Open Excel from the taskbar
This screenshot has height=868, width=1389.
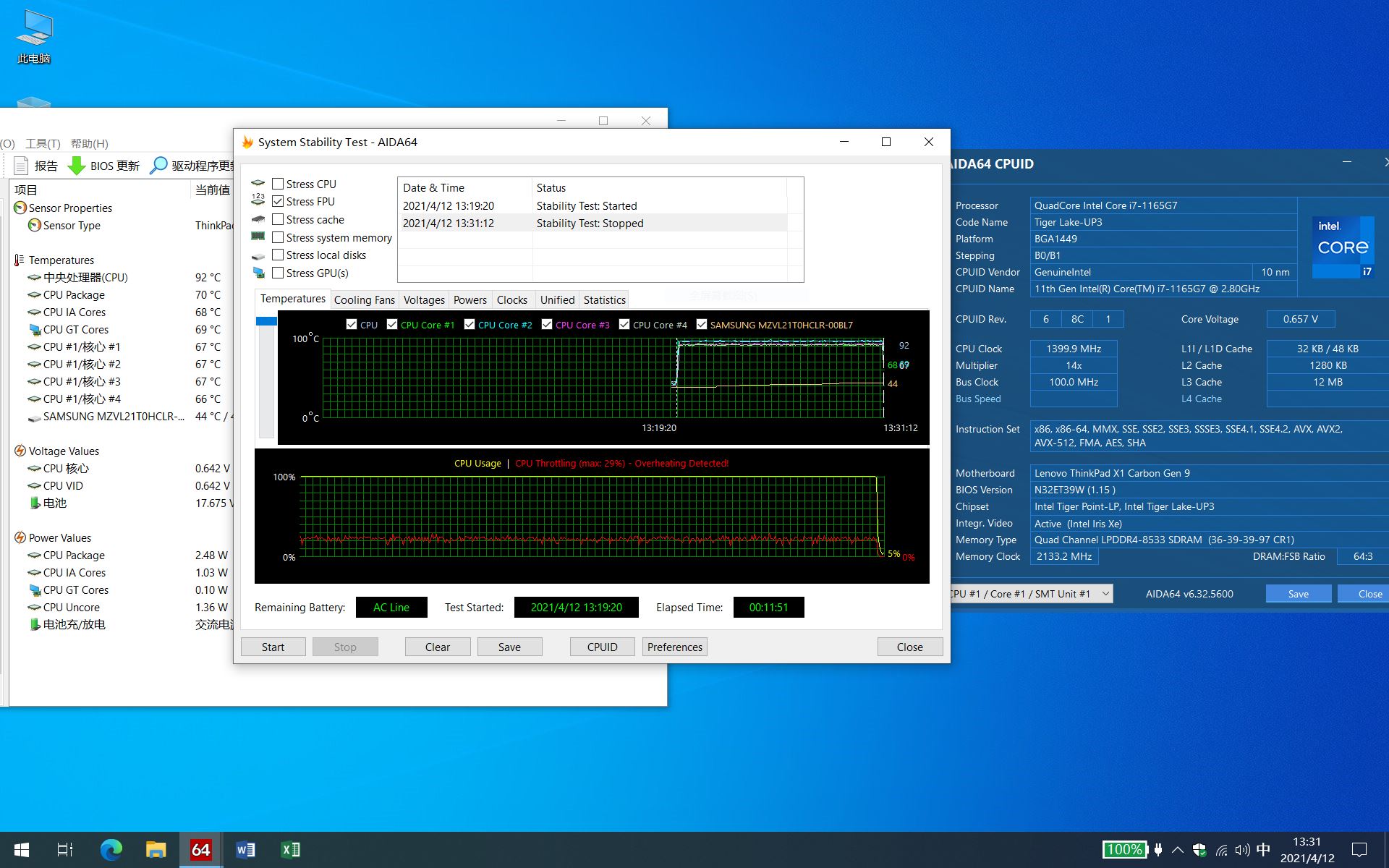point(290,850)
